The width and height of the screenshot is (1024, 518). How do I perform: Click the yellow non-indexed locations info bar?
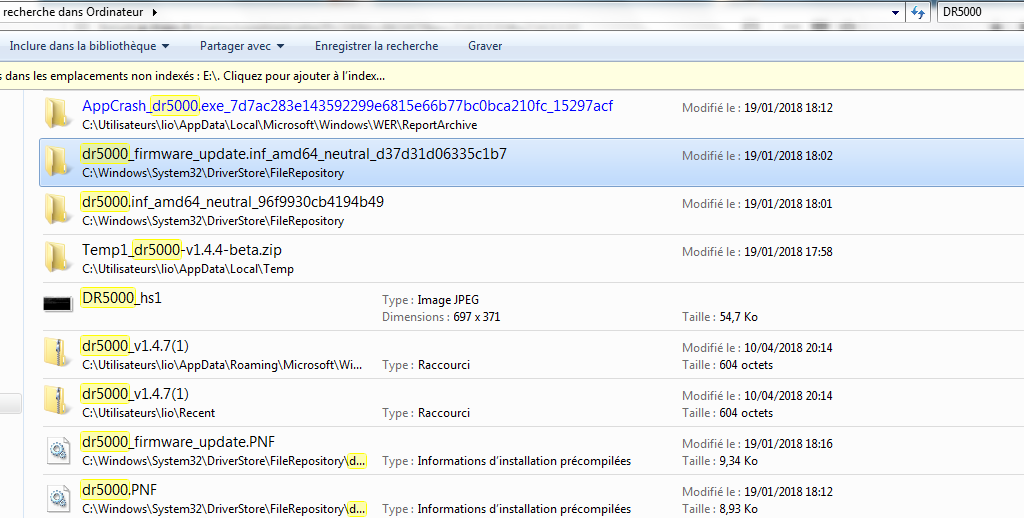click(x=512, y=76)
